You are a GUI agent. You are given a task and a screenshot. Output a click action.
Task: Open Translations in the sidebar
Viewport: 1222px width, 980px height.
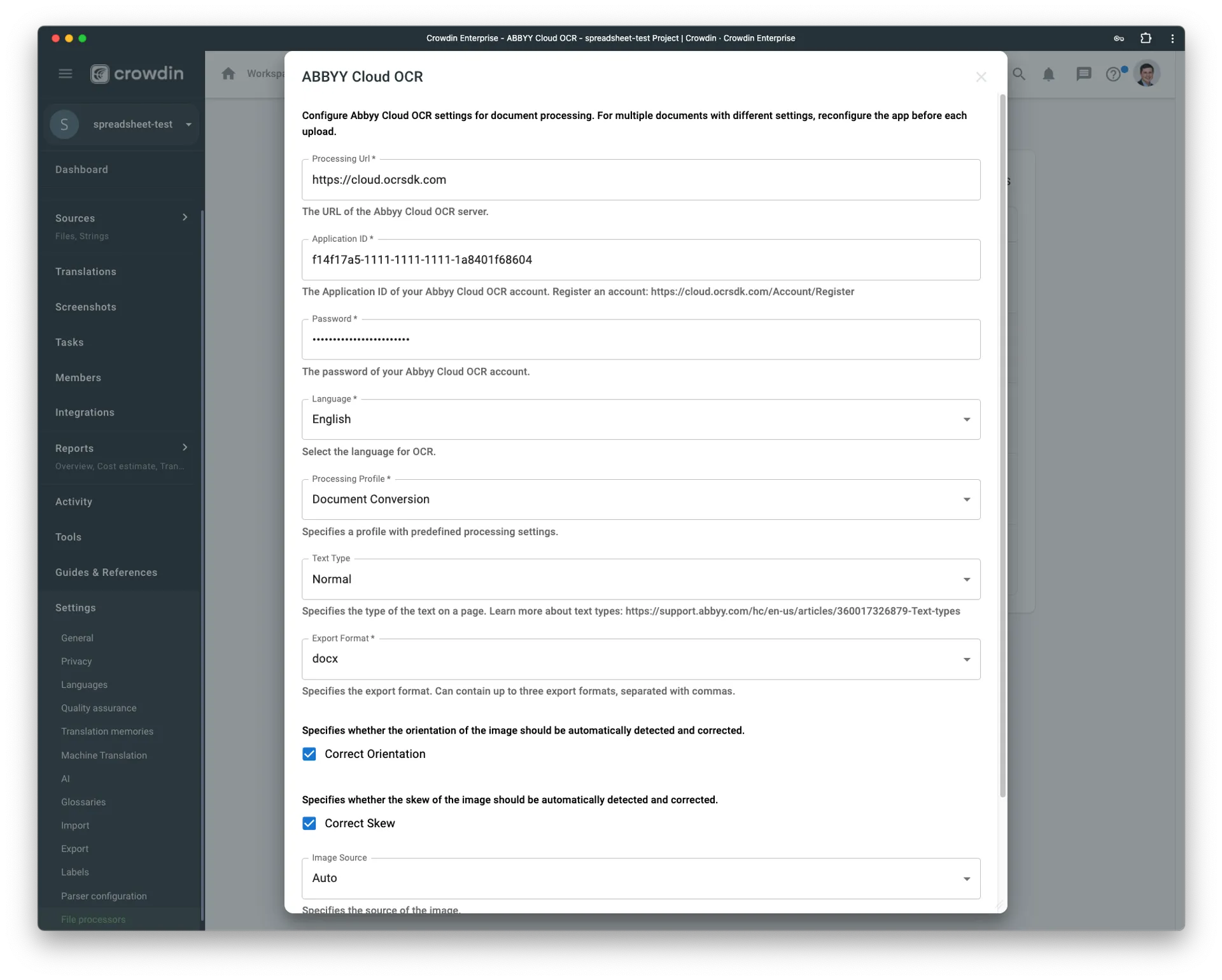(86, 272)
